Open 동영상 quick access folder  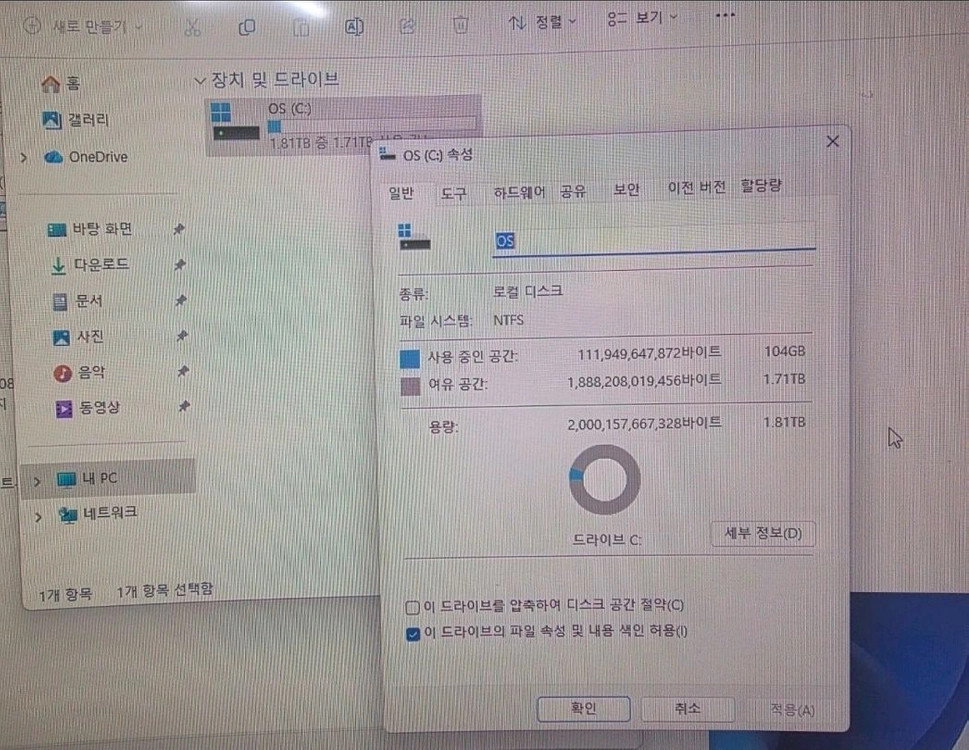point(87,408)
